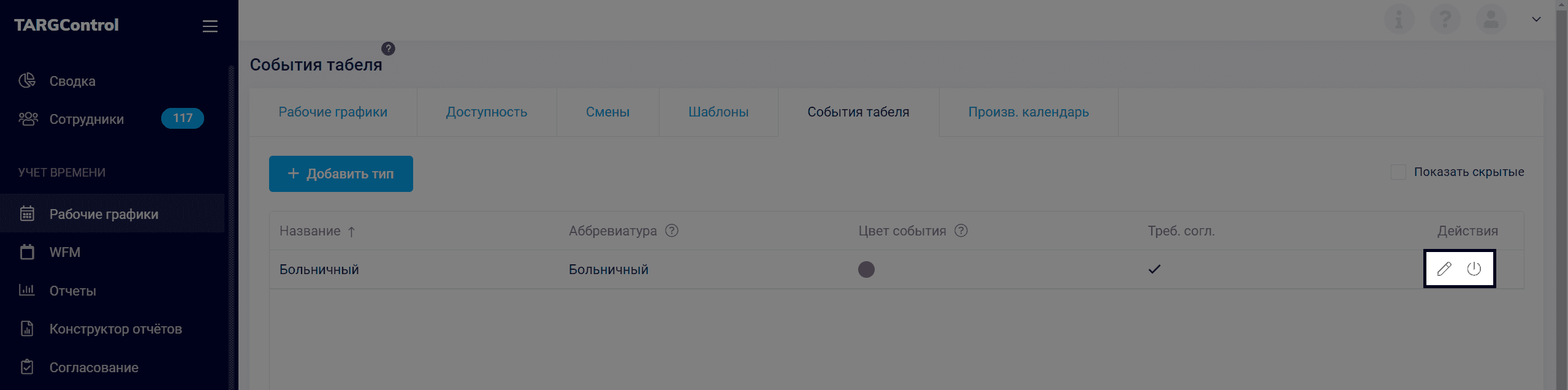Click the event color circle for Больничный
The height and width of the screenshot is (390, 1568).
pos(866,269)
